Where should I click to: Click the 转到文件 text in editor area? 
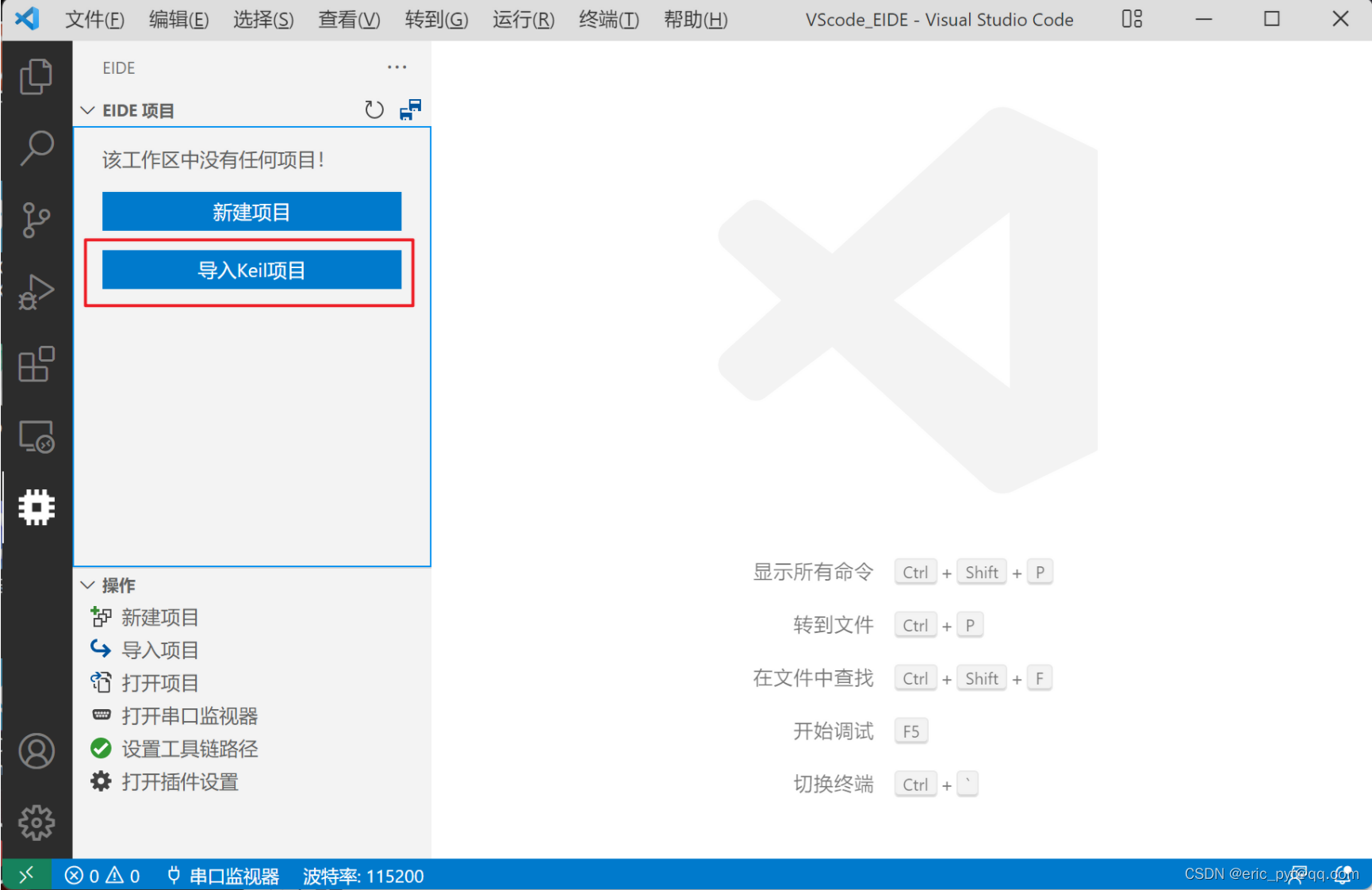click(x=834, y=625)
